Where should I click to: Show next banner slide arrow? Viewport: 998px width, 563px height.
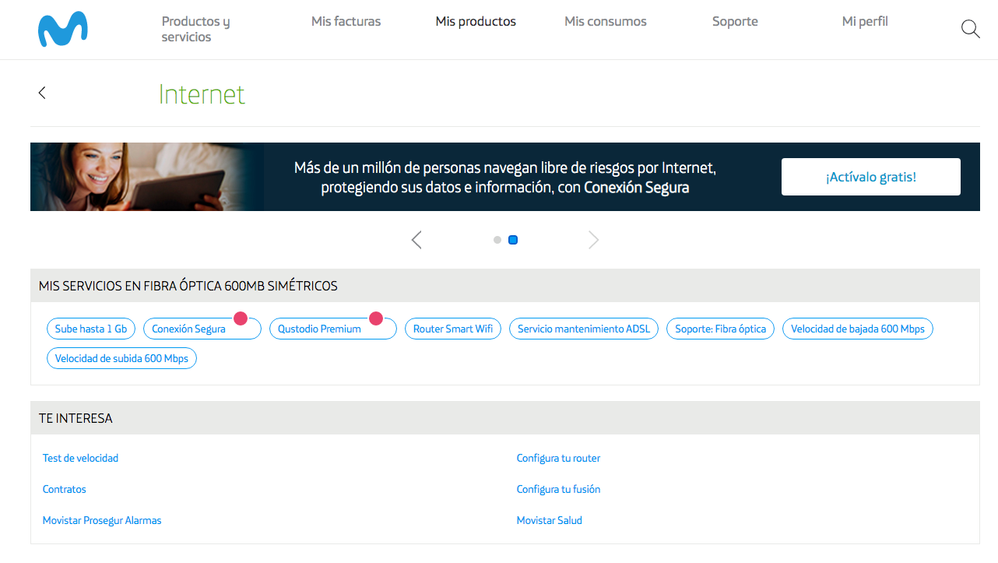pyautogui.click(x=593, y=240)
